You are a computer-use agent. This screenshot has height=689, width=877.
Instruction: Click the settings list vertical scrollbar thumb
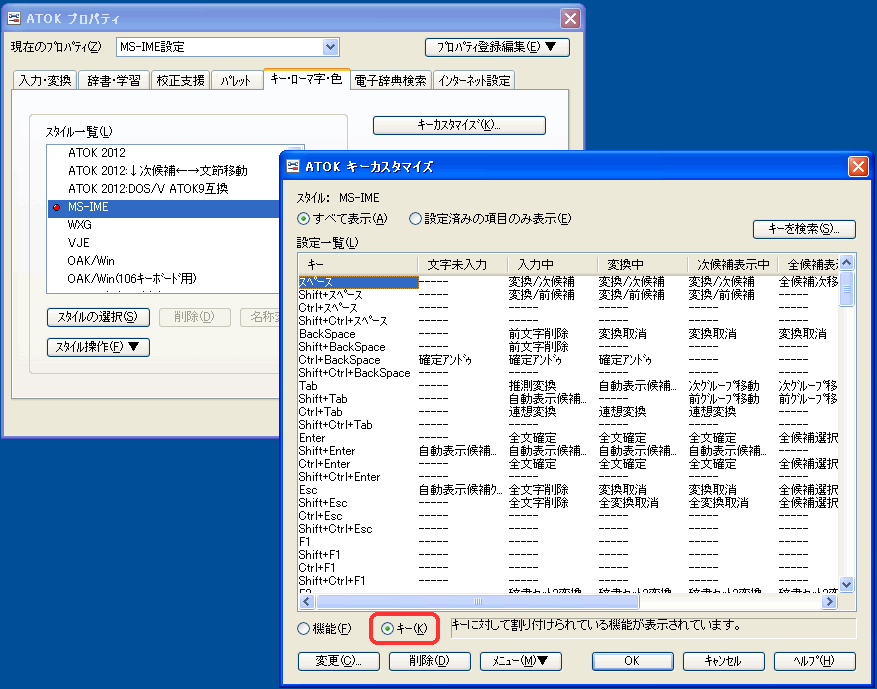pos(847,289)
